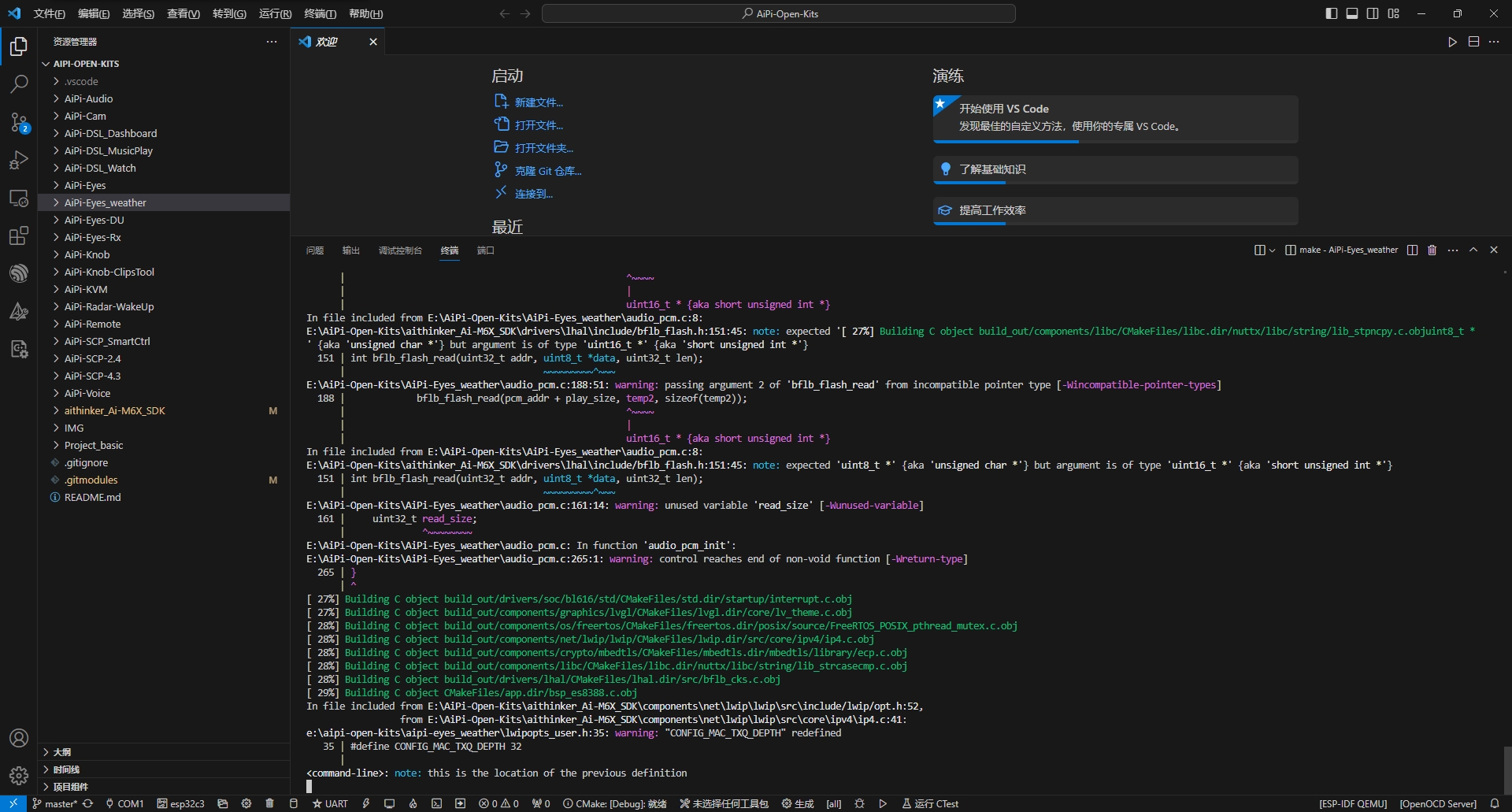Split the terminal panel
This screenshot has width=1512, height=812.
click(1412, 250)
